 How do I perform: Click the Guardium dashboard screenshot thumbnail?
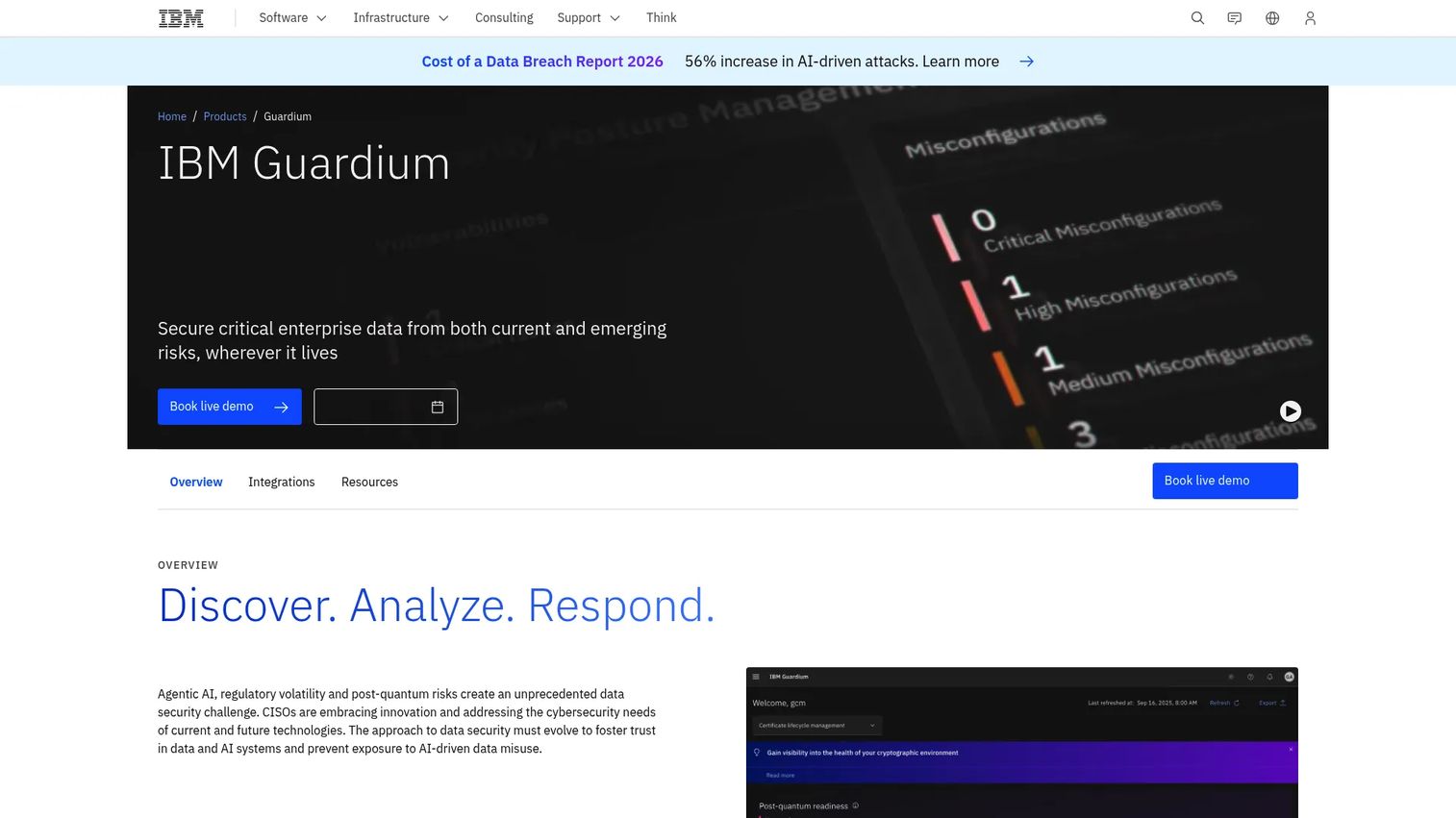pos(1022,742)
